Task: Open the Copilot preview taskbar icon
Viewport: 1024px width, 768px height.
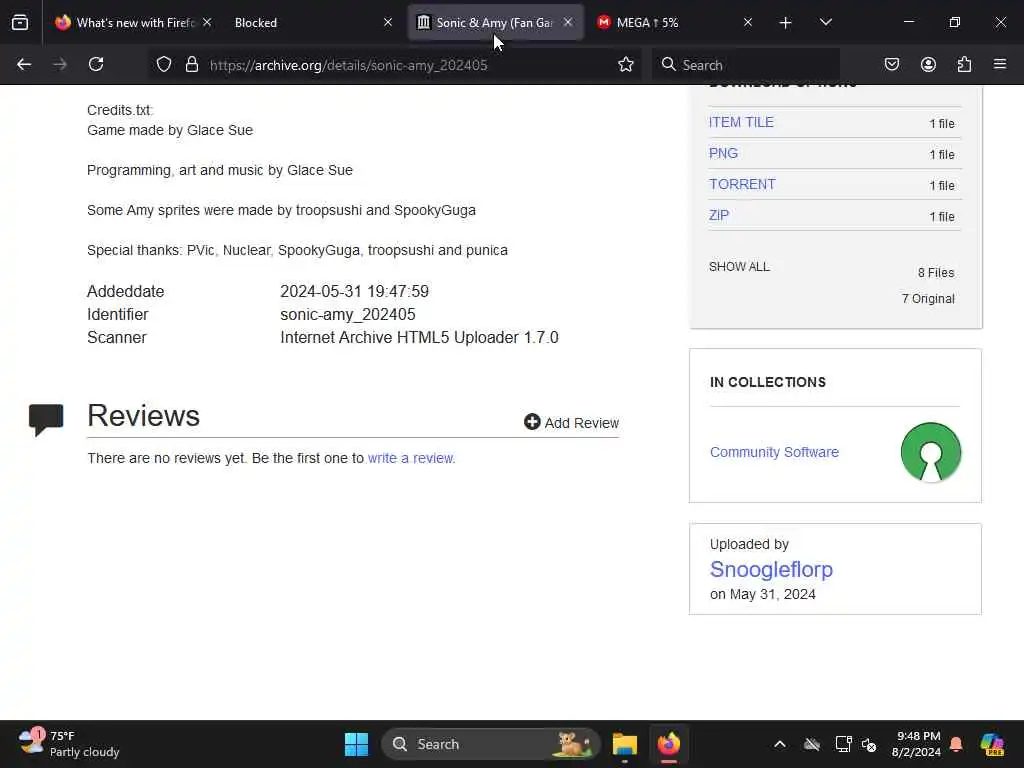Action: click(992, 744)
